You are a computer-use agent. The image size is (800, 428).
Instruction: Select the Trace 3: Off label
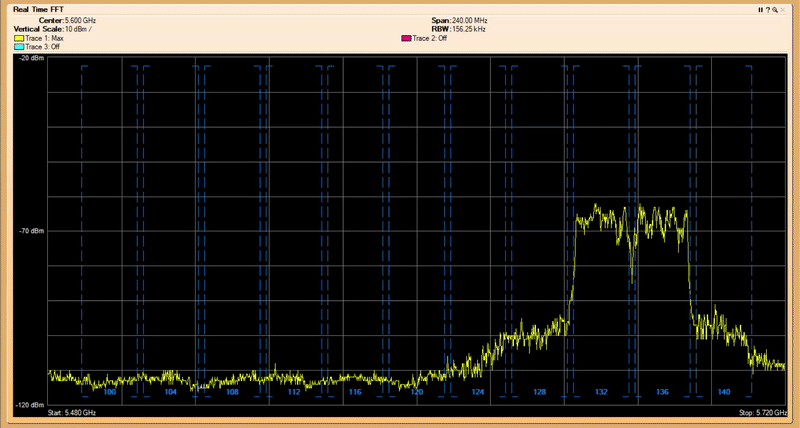pyautogui.click(x=42, y=47)
